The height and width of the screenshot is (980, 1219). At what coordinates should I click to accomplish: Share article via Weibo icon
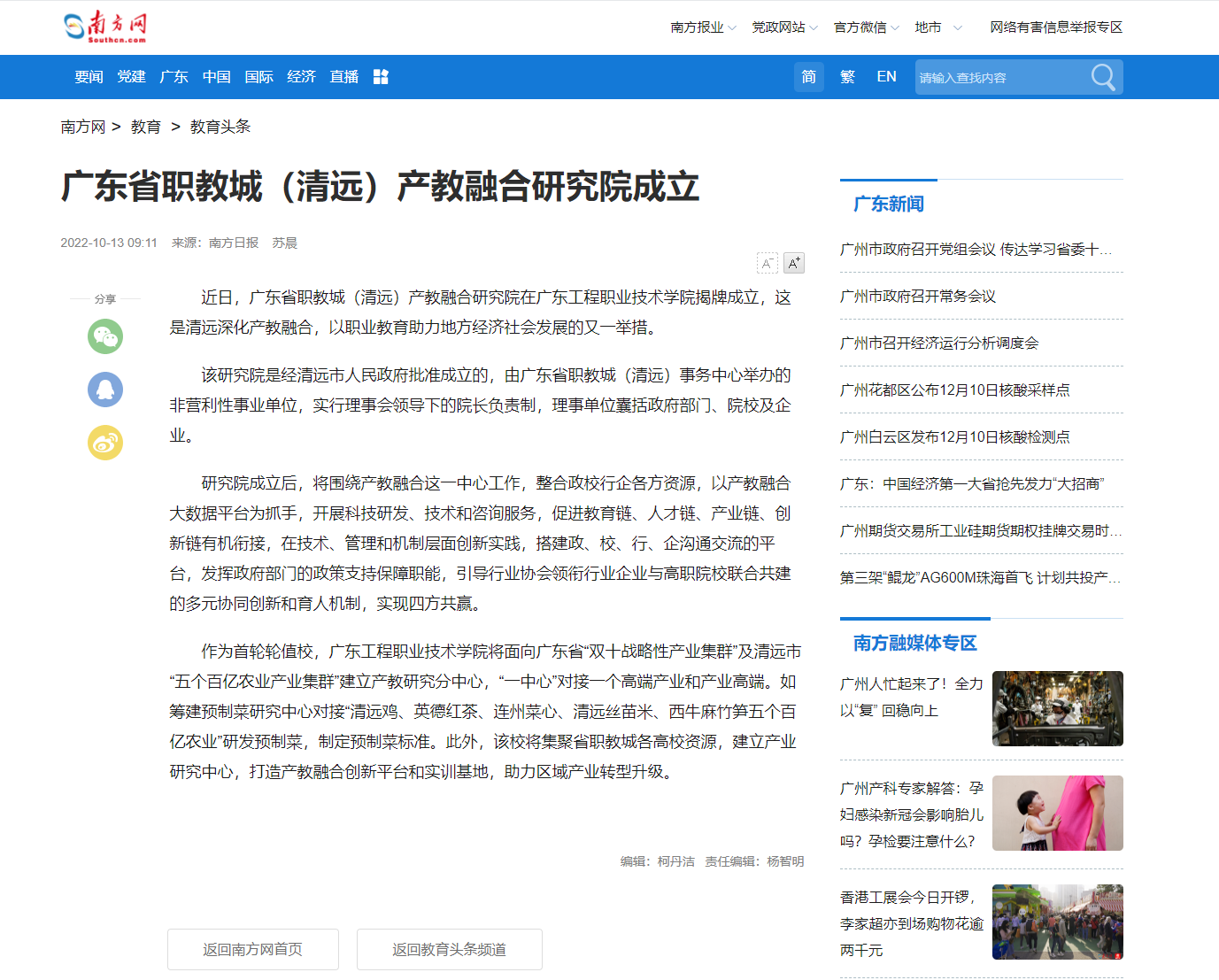pyautogui.click(x=105, y=443)
